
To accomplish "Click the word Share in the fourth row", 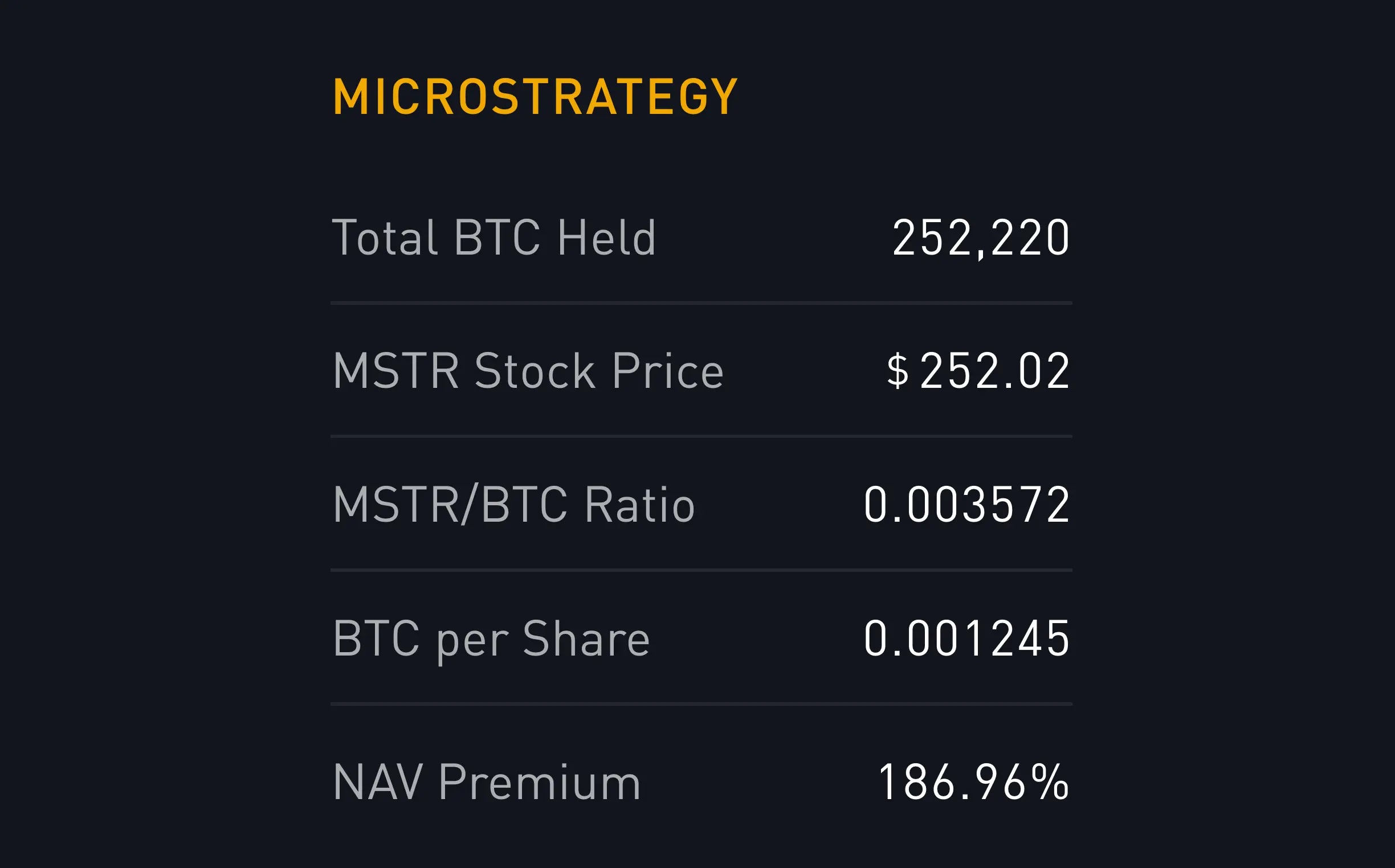I will click(x=586, y=638).
